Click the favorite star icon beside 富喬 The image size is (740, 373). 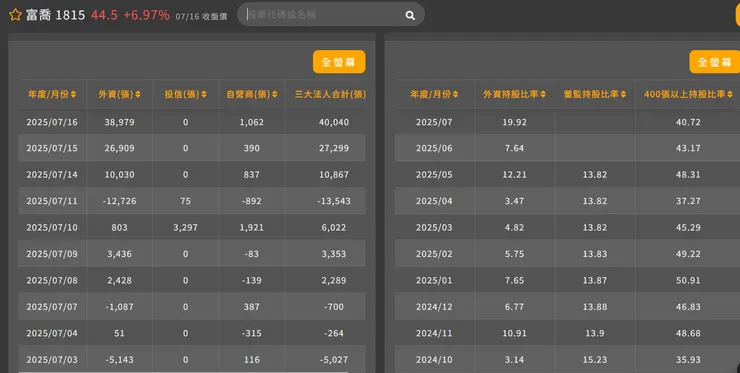[x=15, y=15]
